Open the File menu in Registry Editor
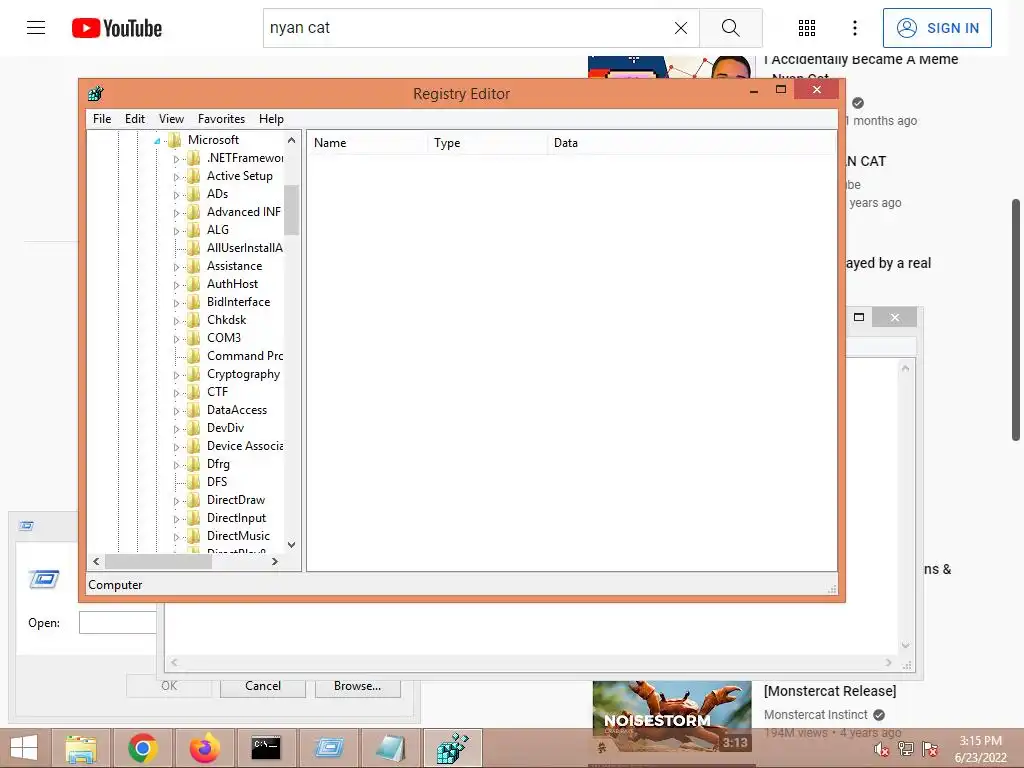This screenshot has height=768, width=1024. [102, 119]
